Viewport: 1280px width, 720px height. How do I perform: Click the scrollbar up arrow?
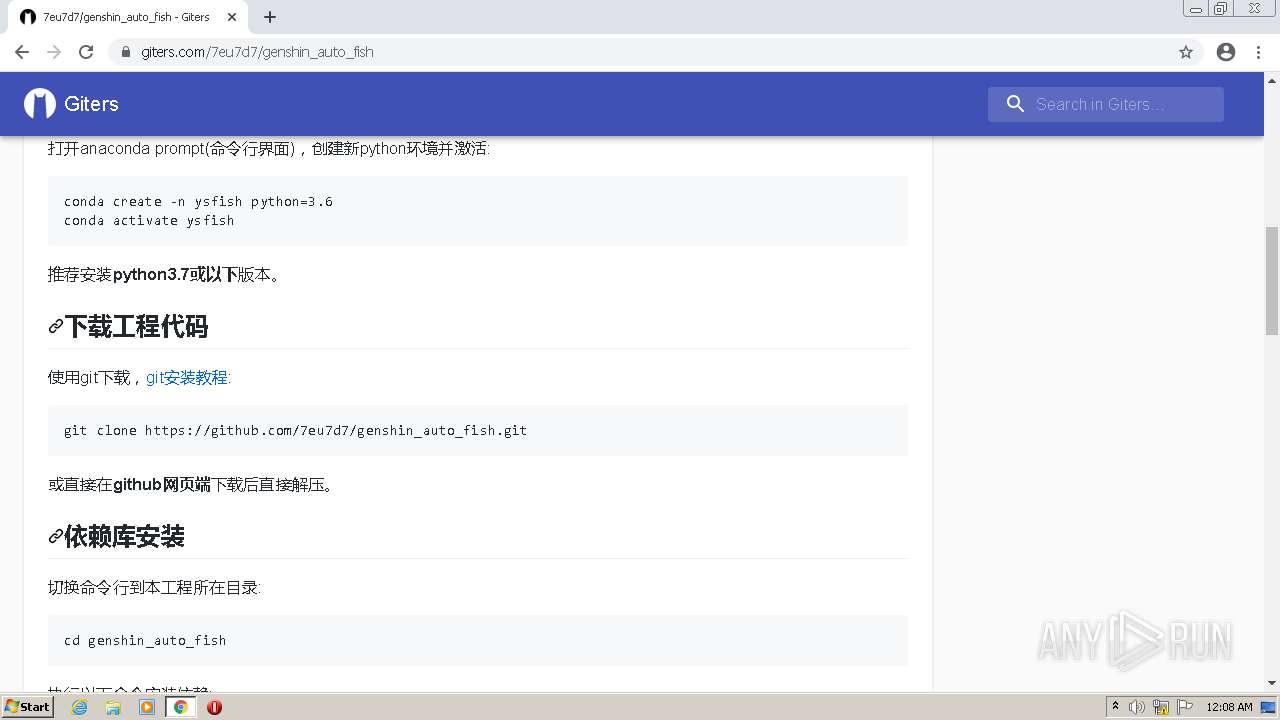click(x=1272, y=79)
